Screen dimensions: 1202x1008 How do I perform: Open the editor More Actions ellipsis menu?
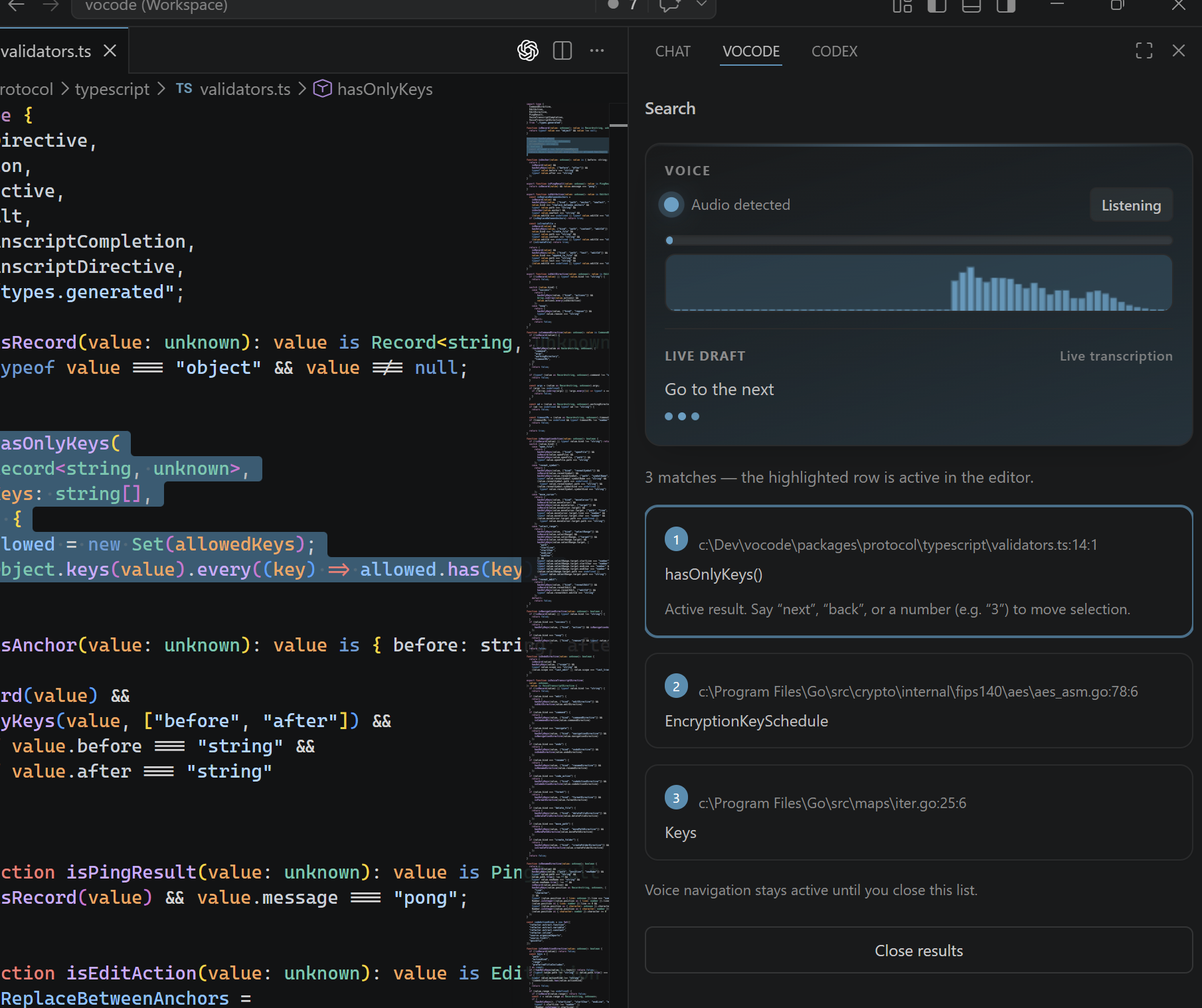(597, 50)
